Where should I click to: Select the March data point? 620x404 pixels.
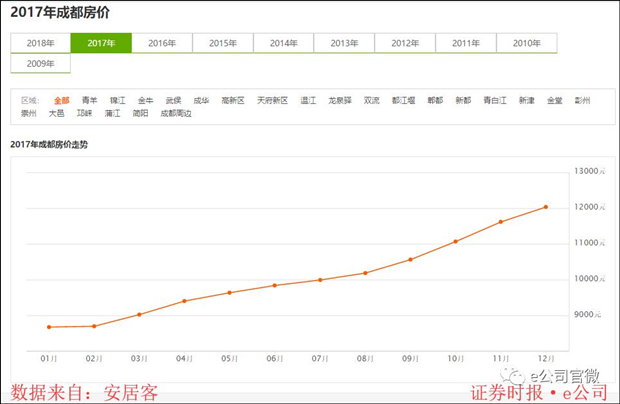[x=139, y=315]
